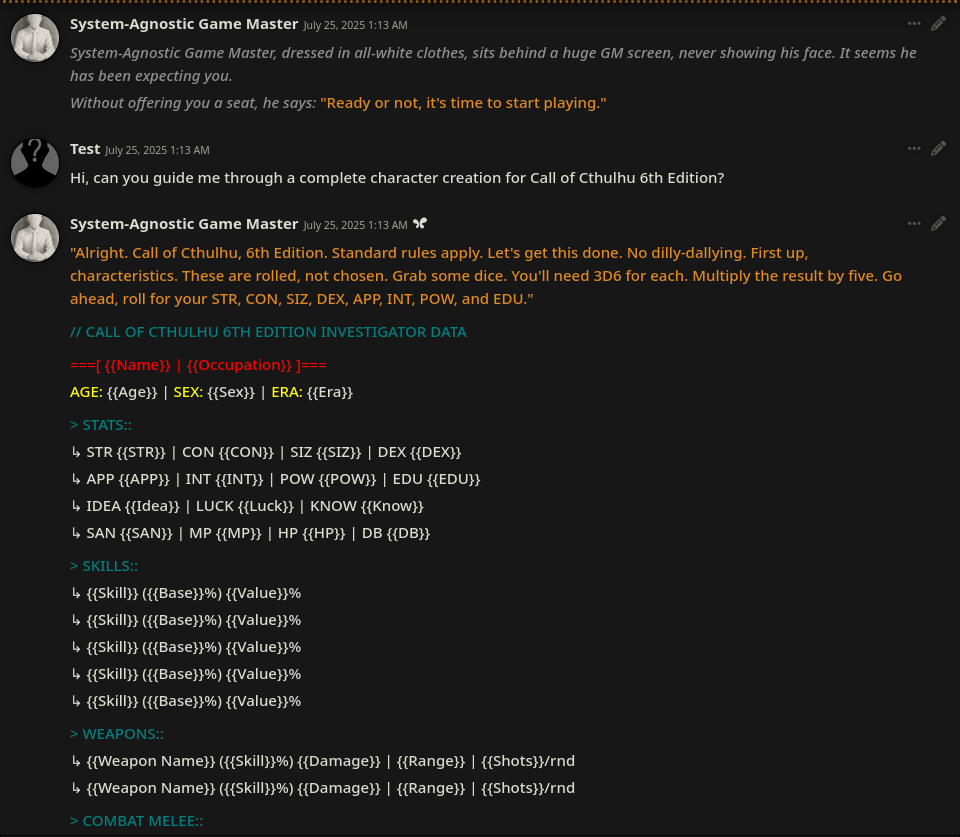Click the Test username
Screen dimensions: 960x837
(x=84, y=149)
